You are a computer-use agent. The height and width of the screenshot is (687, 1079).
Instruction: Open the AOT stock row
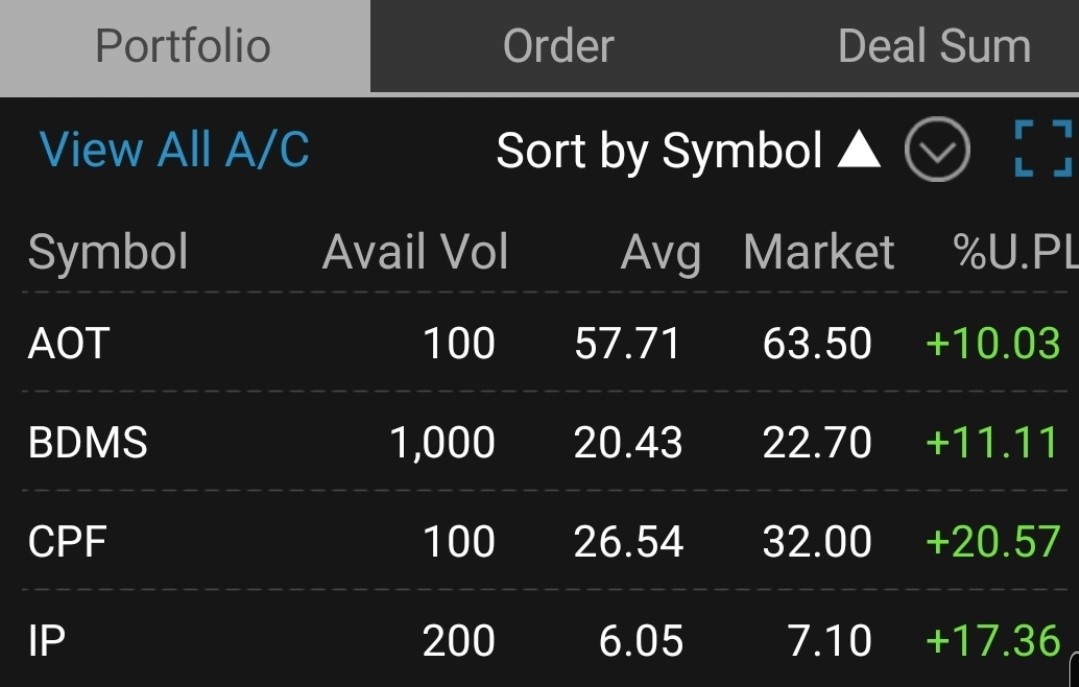[x=68, y=344]
